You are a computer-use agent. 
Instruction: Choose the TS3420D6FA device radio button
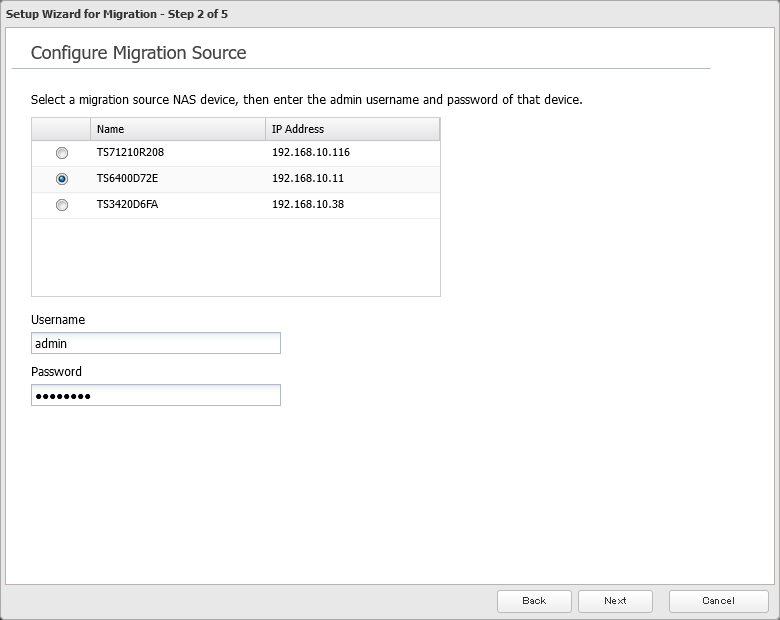62,205
